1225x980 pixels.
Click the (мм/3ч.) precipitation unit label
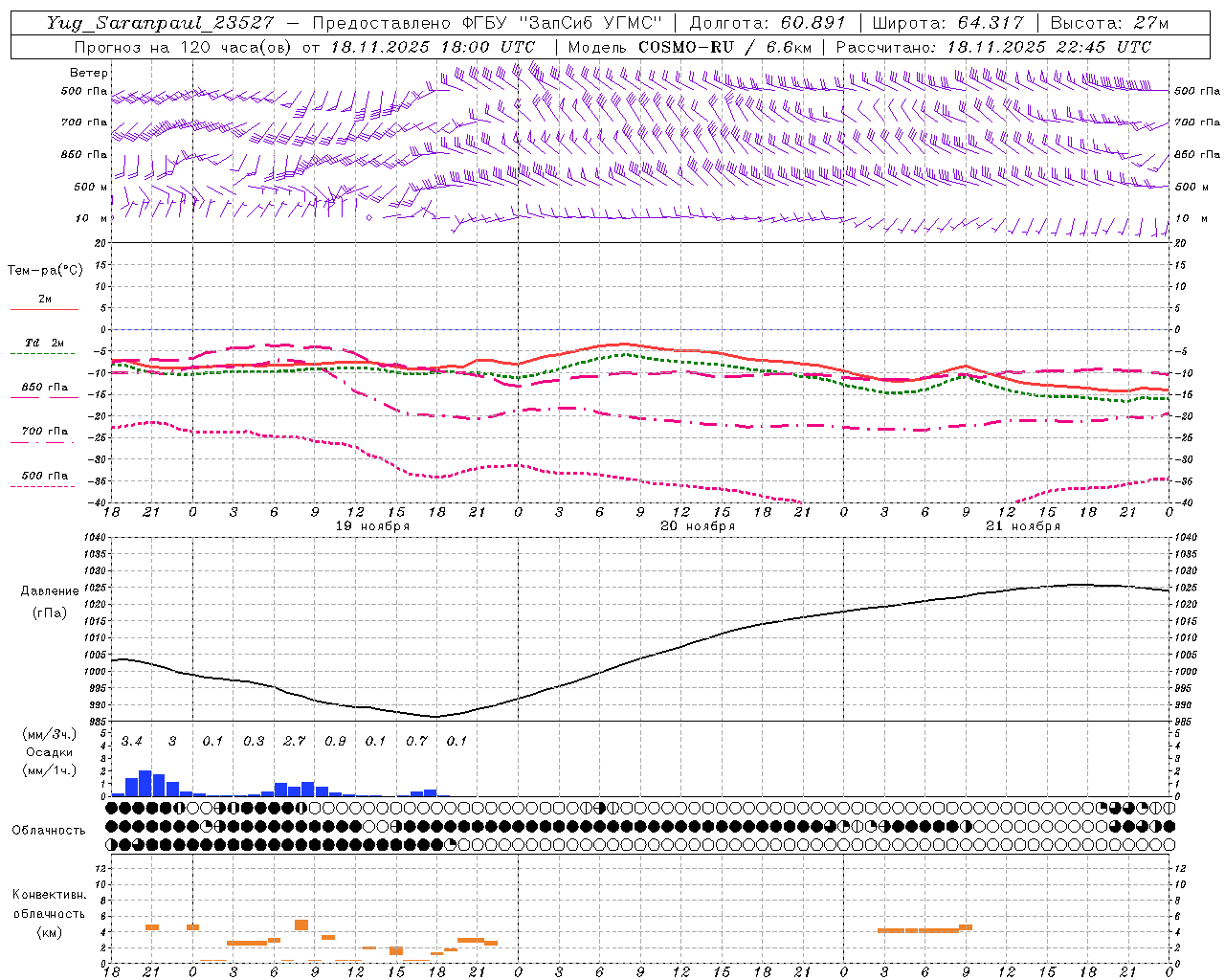click(x=50, y=735)
